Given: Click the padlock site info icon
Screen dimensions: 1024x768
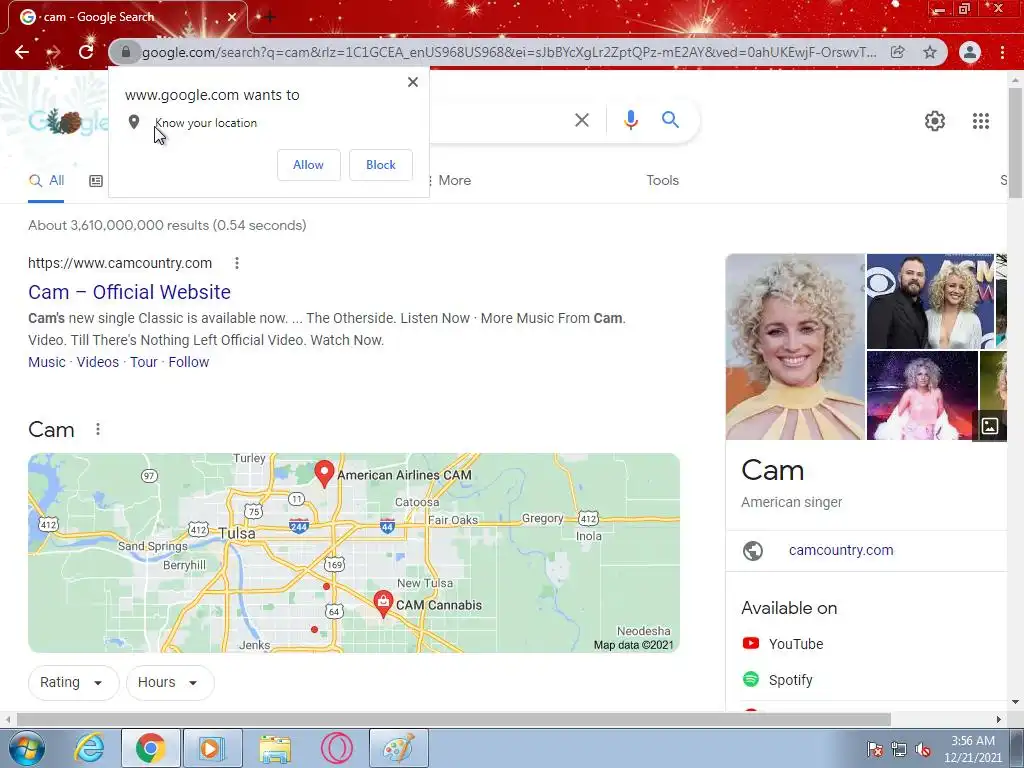Looking at the screenshot, I should click(x=126, y=52).
